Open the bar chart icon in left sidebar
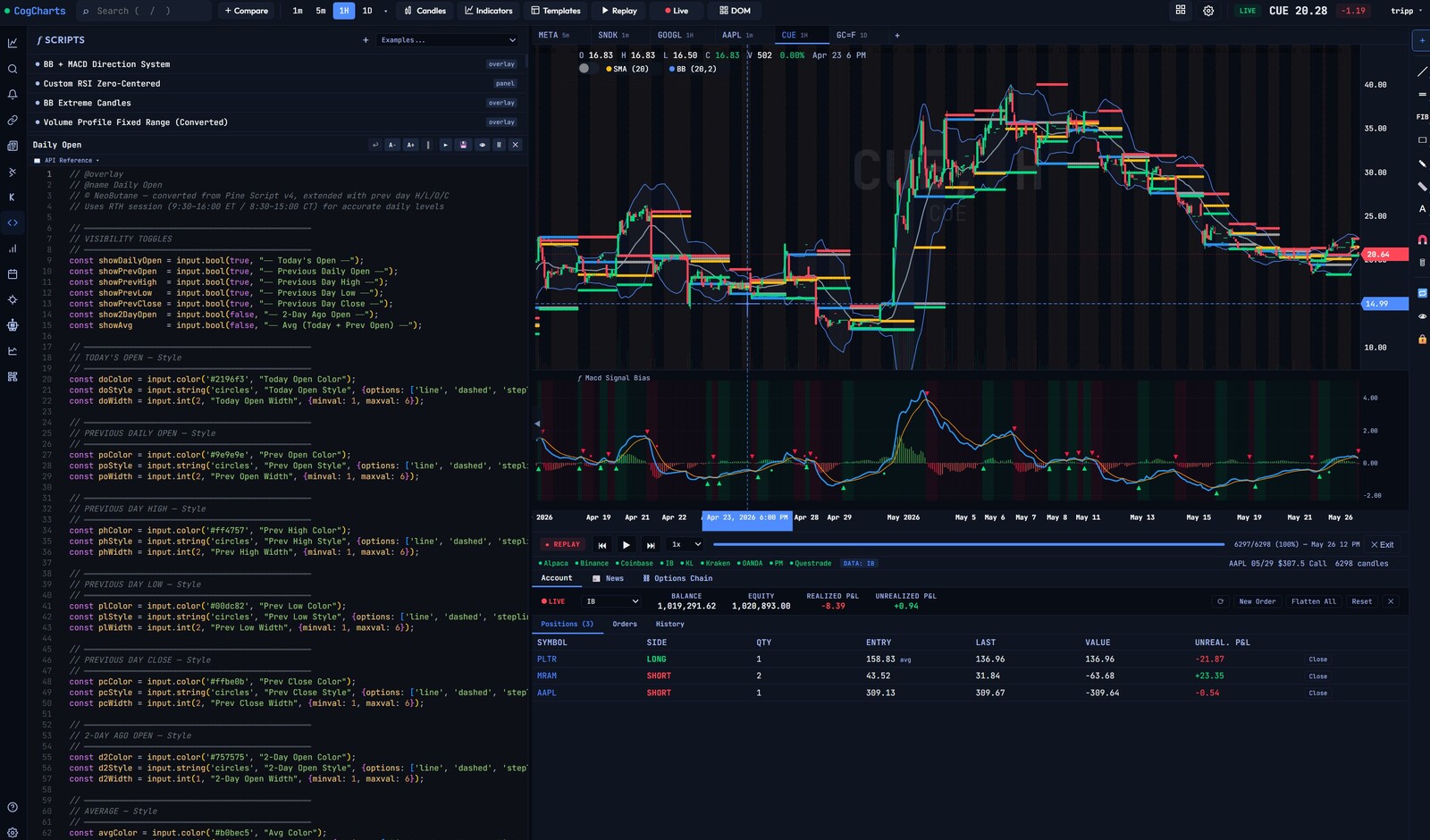Viewport: 1430px width, 840px height. (13, 248)
